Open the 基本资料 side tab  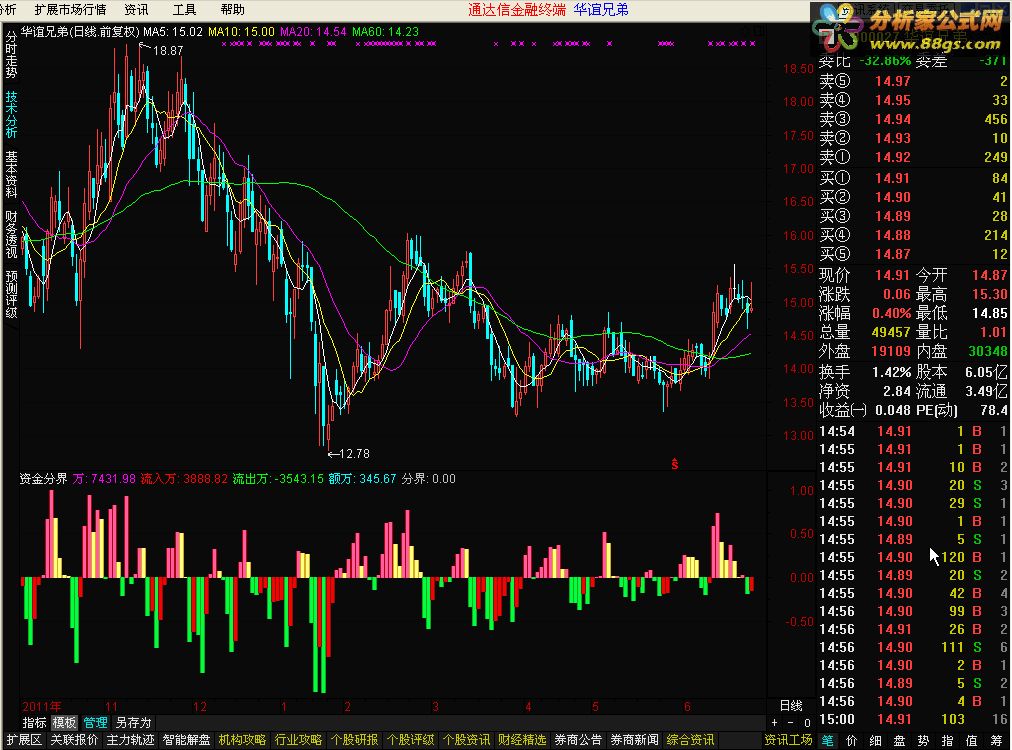click(x=11, y=174)
